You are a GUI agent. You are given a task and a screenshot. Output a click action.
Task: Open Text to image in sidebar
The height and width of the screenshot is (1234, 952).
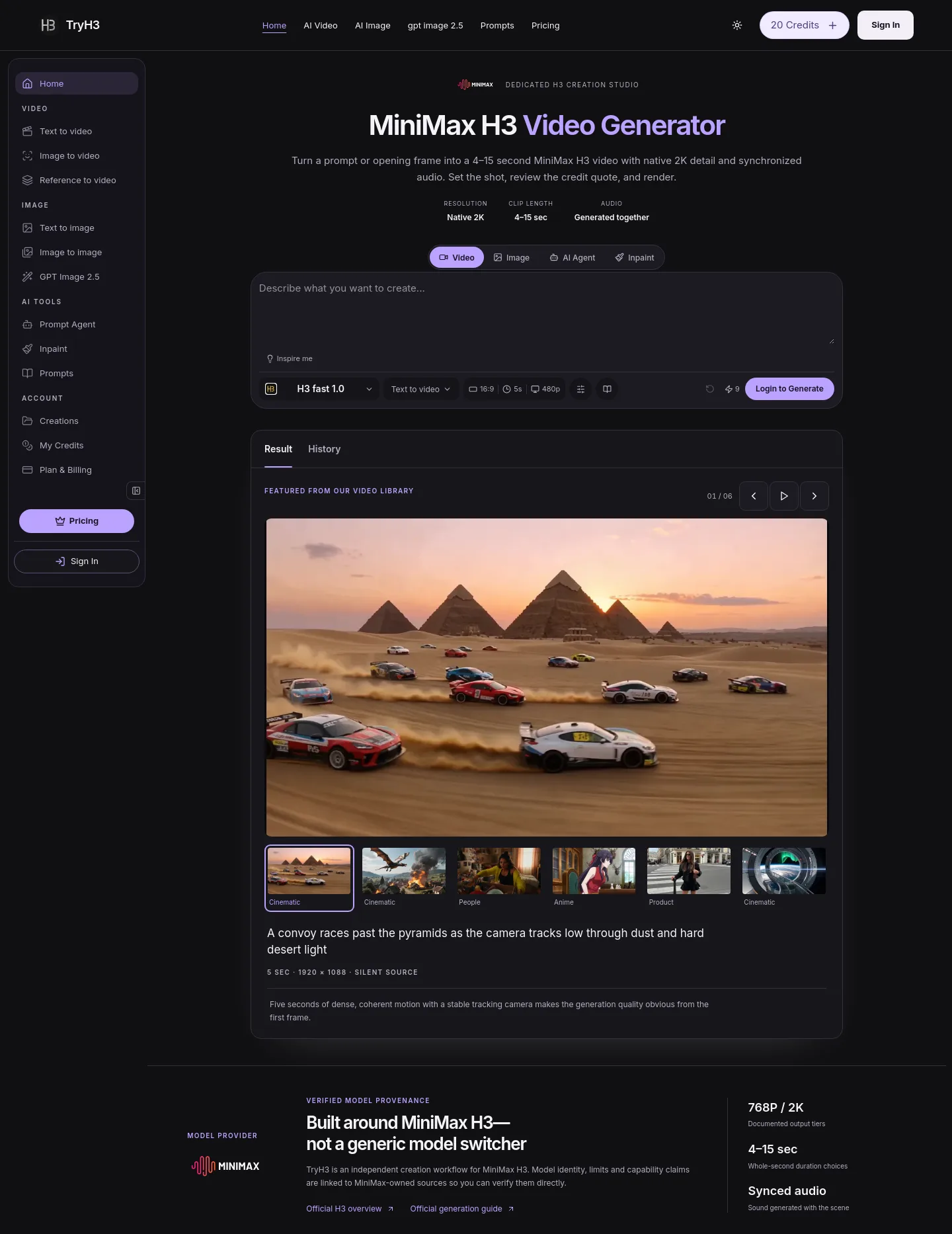coord(77,227)
